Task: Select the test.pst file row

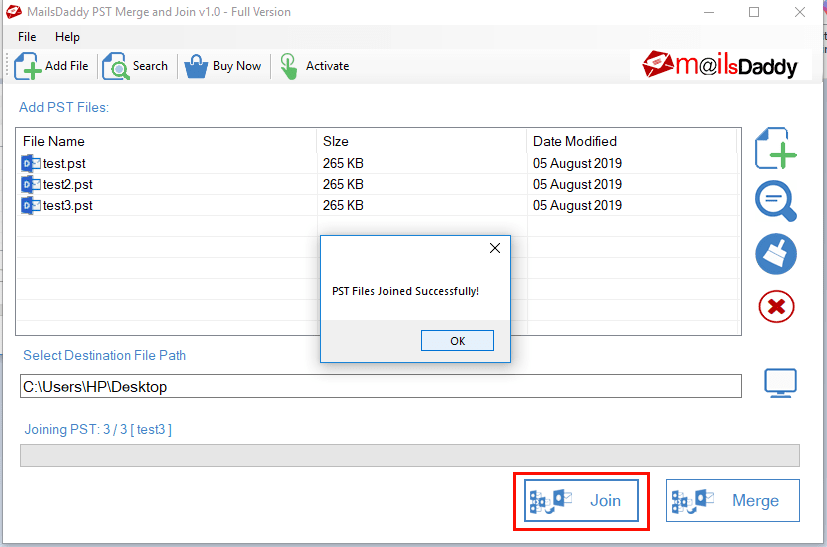Action: [x=378, y=163]
